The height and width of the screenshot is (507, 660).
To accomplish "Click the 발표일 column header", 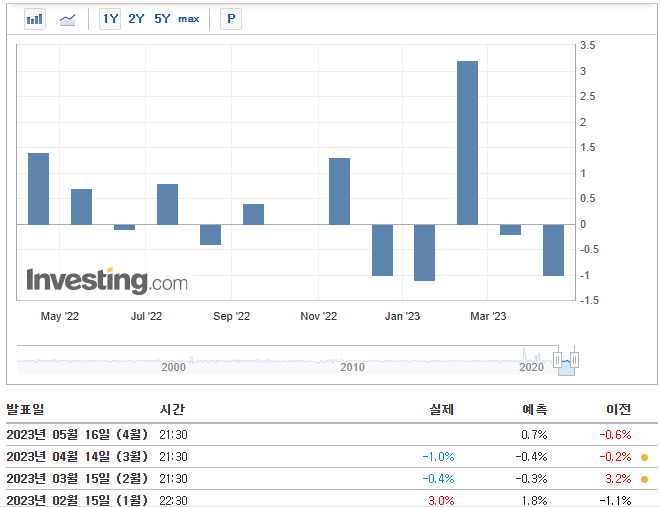I will click(25, 409).
